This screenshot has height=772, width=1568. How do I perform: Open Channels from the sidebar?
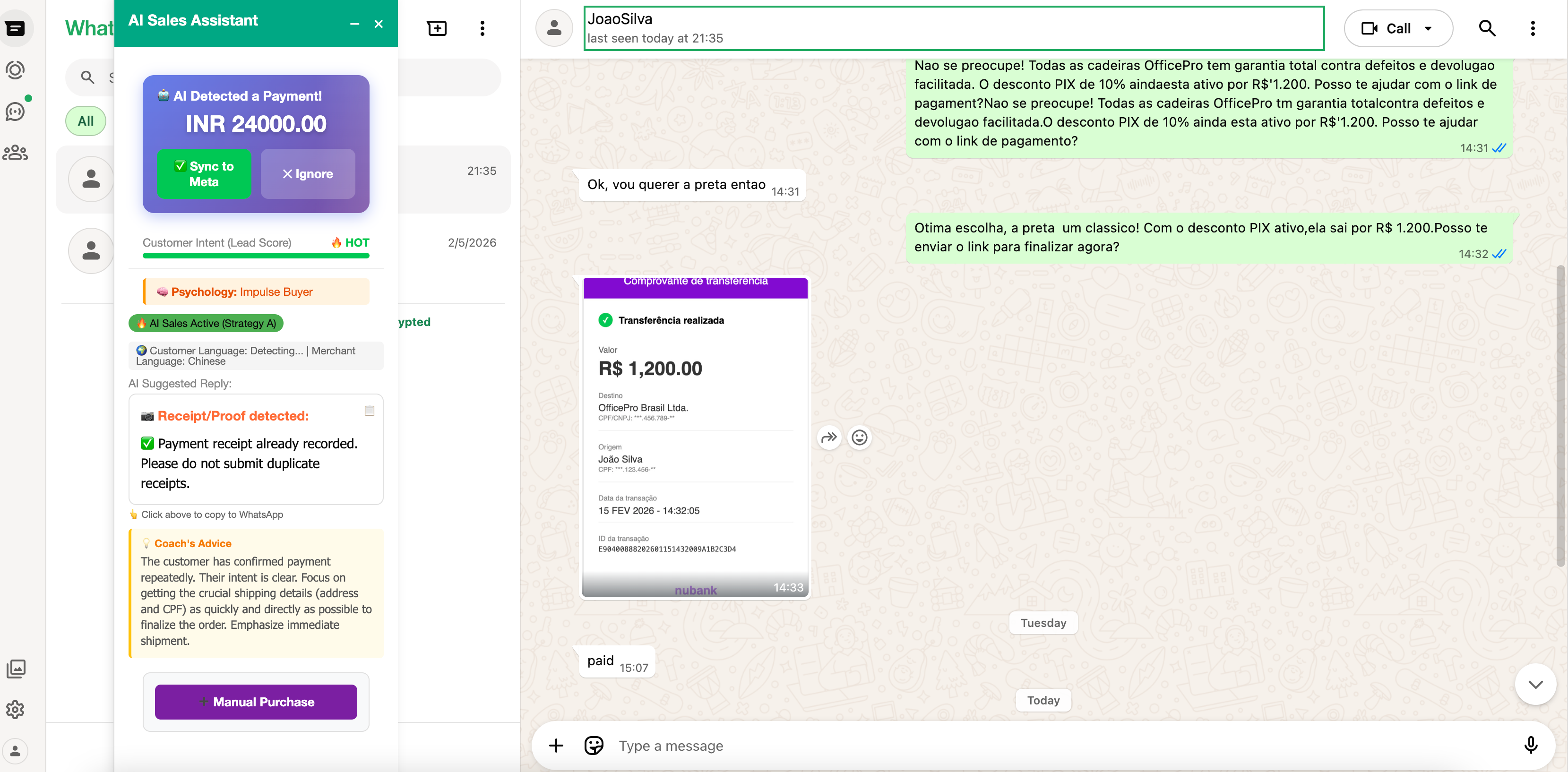point(15,111)
